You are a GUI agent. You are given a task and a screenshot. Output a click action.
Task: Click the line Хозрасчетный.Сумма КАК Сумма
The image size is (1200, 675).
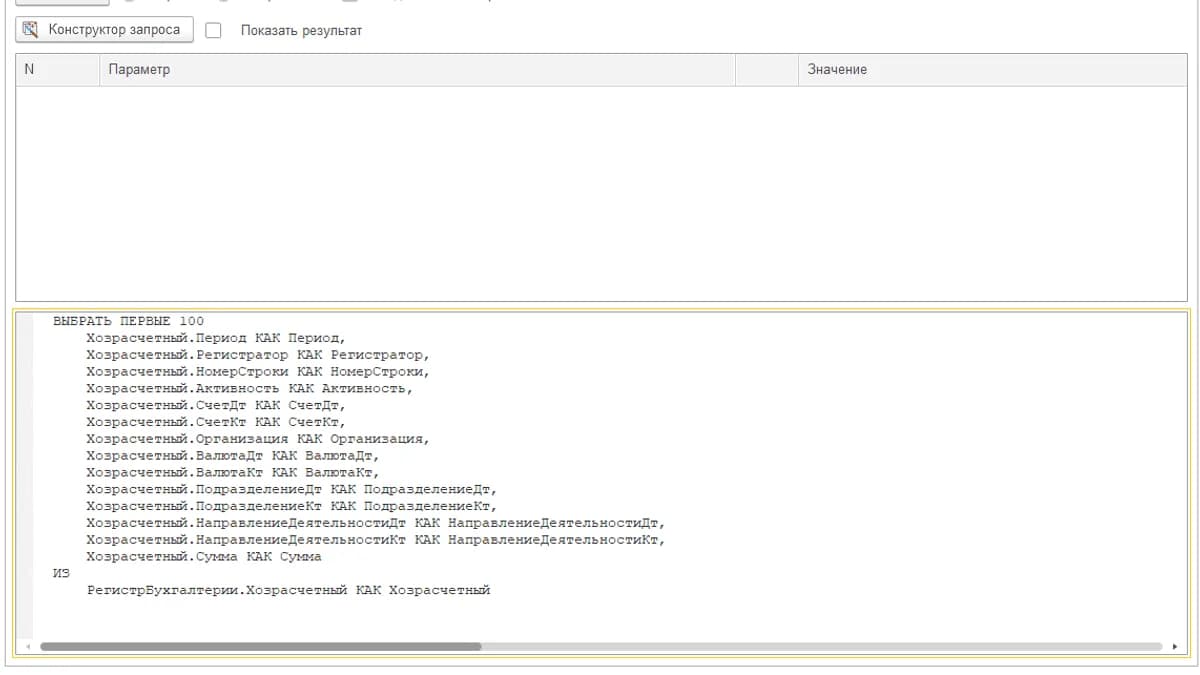coord(204,556)
